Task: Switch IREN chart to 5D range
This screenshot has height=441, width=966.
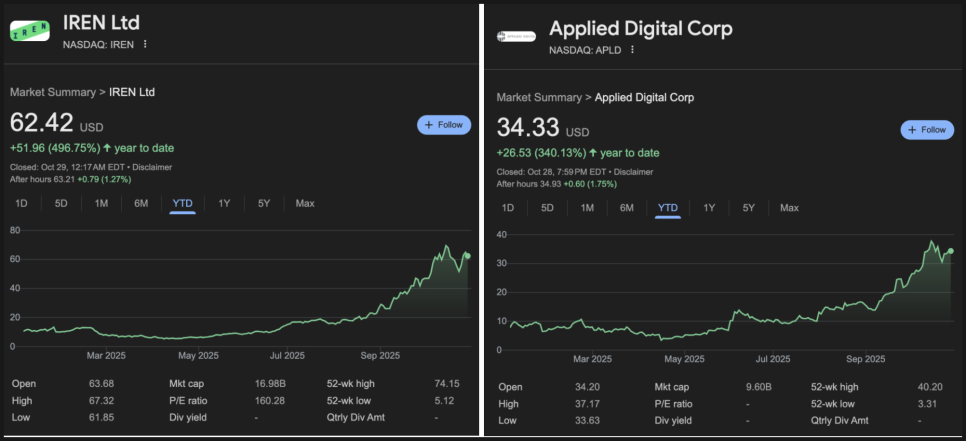Action: [x=61, y=204]
